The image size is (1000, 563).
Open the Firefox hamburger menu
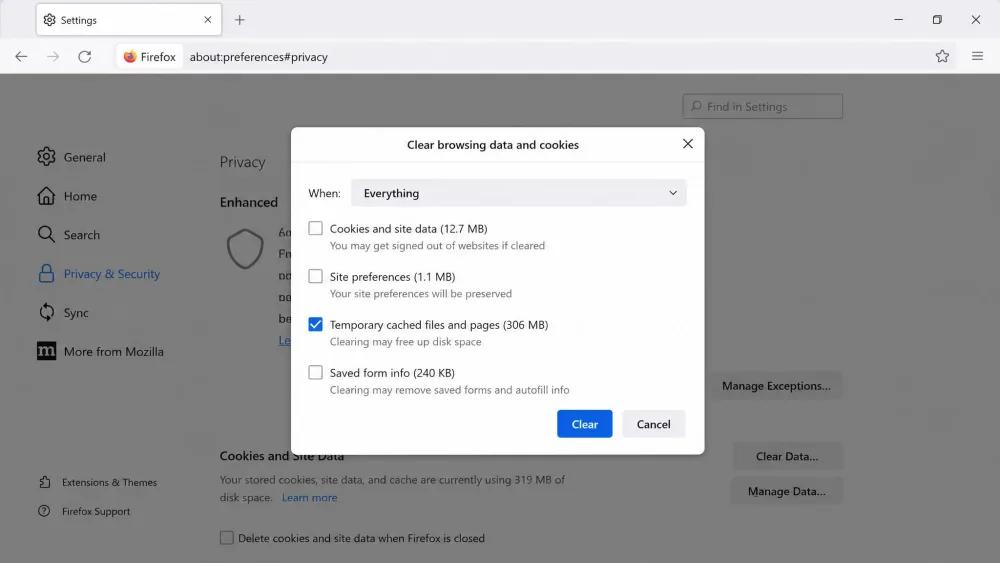[977, 56]
